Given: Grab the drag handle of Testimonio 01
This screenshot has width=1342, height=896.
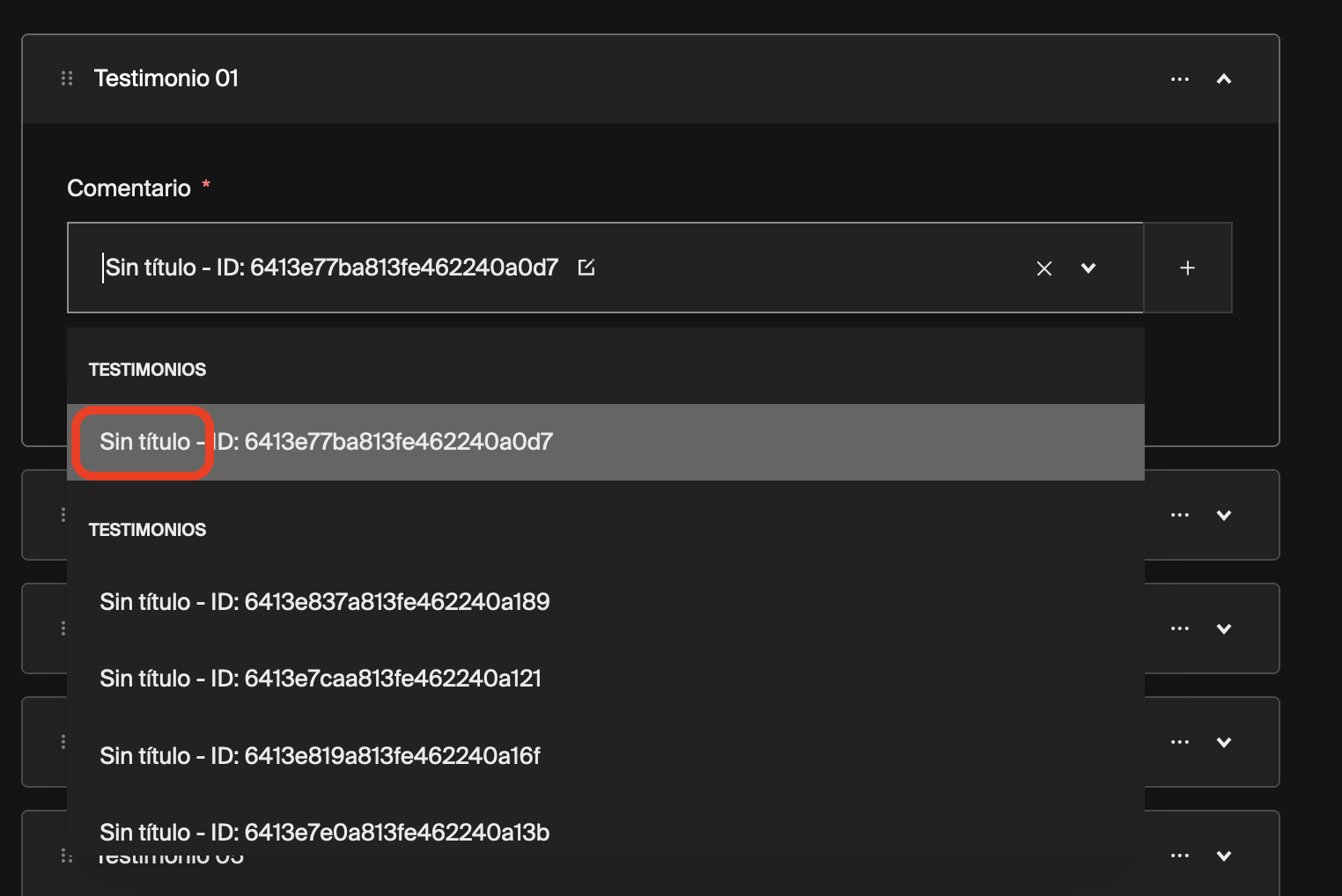Looking at the screenshot, I should pos(67,78).
